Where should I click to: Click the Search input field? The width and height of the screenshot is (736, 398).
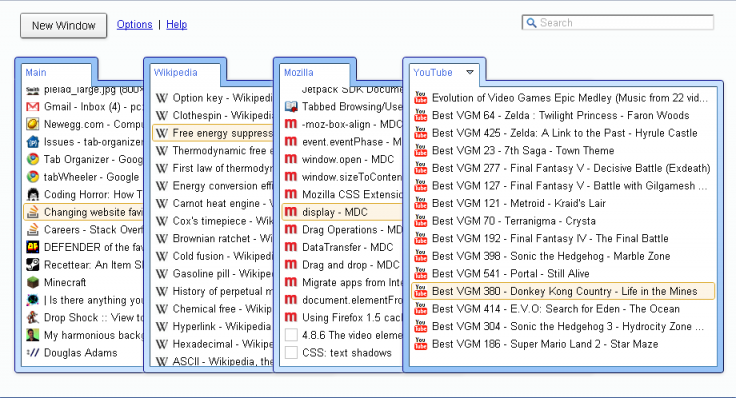618,23
